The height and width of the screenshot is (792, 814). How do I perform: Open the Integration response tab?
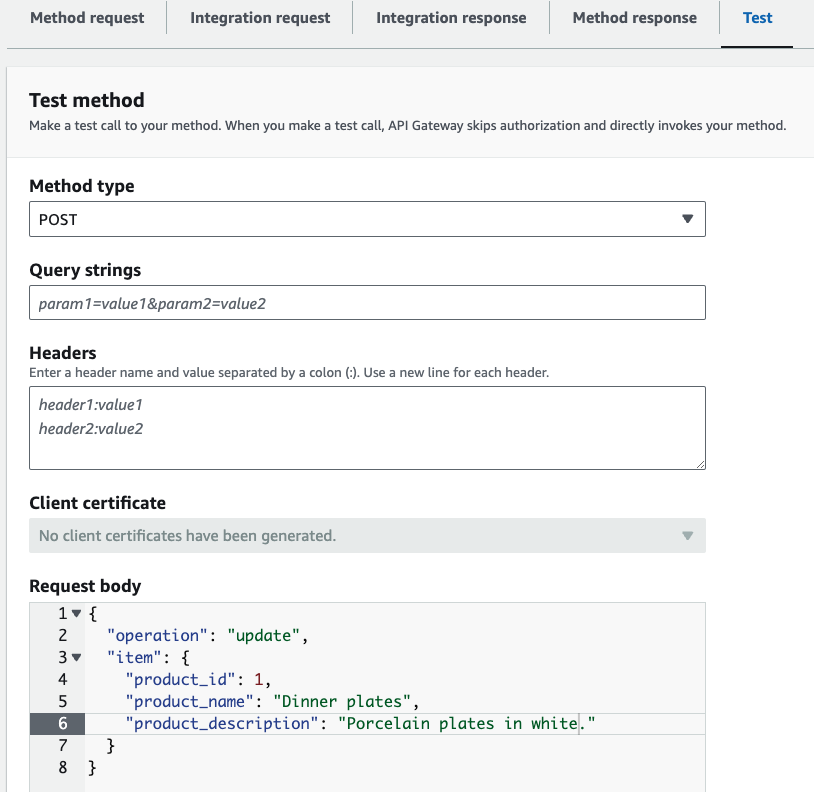click(451, 18)
